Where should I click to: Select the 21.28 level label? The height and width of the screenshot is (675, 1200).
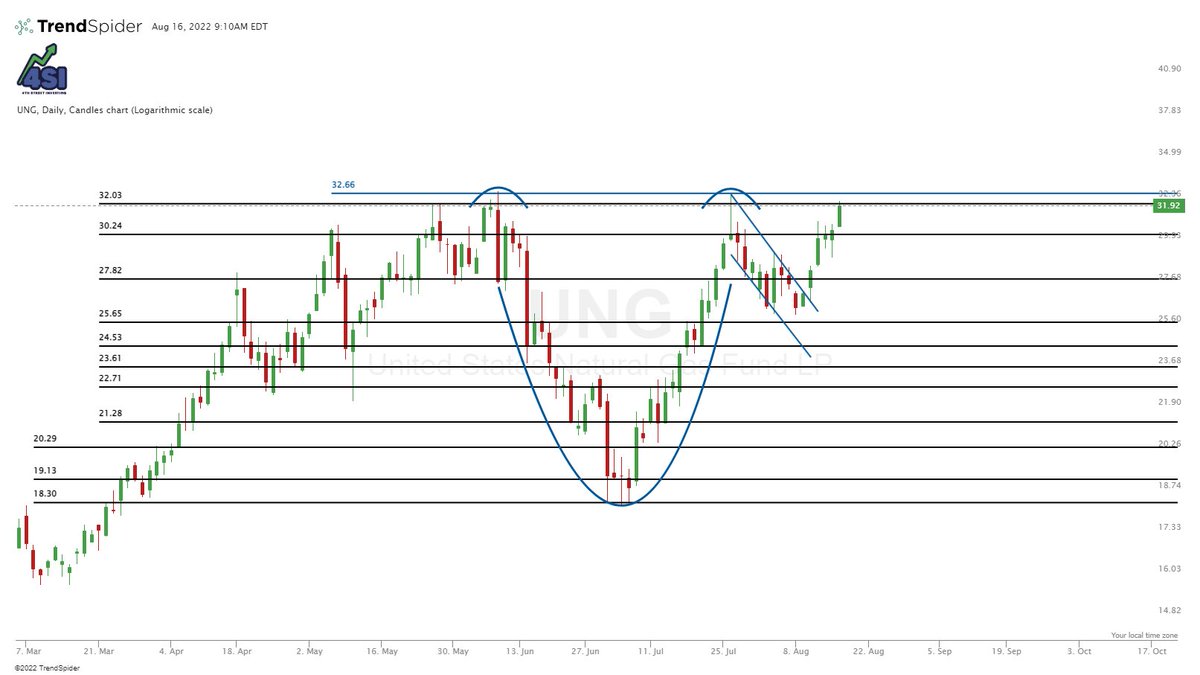(110, 413)
